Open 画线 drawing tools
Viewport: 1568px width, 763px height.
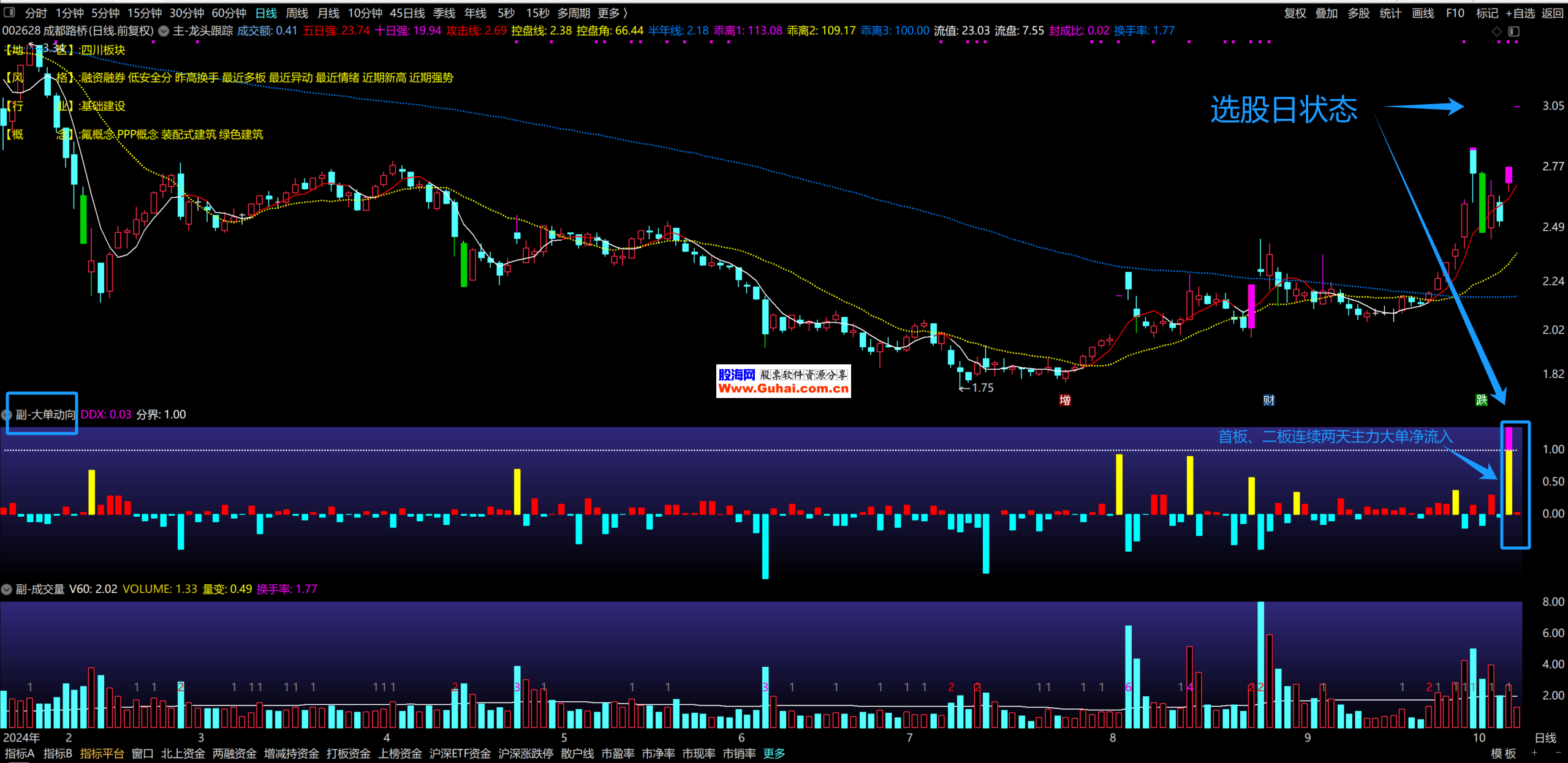[x=1423, y=13]
